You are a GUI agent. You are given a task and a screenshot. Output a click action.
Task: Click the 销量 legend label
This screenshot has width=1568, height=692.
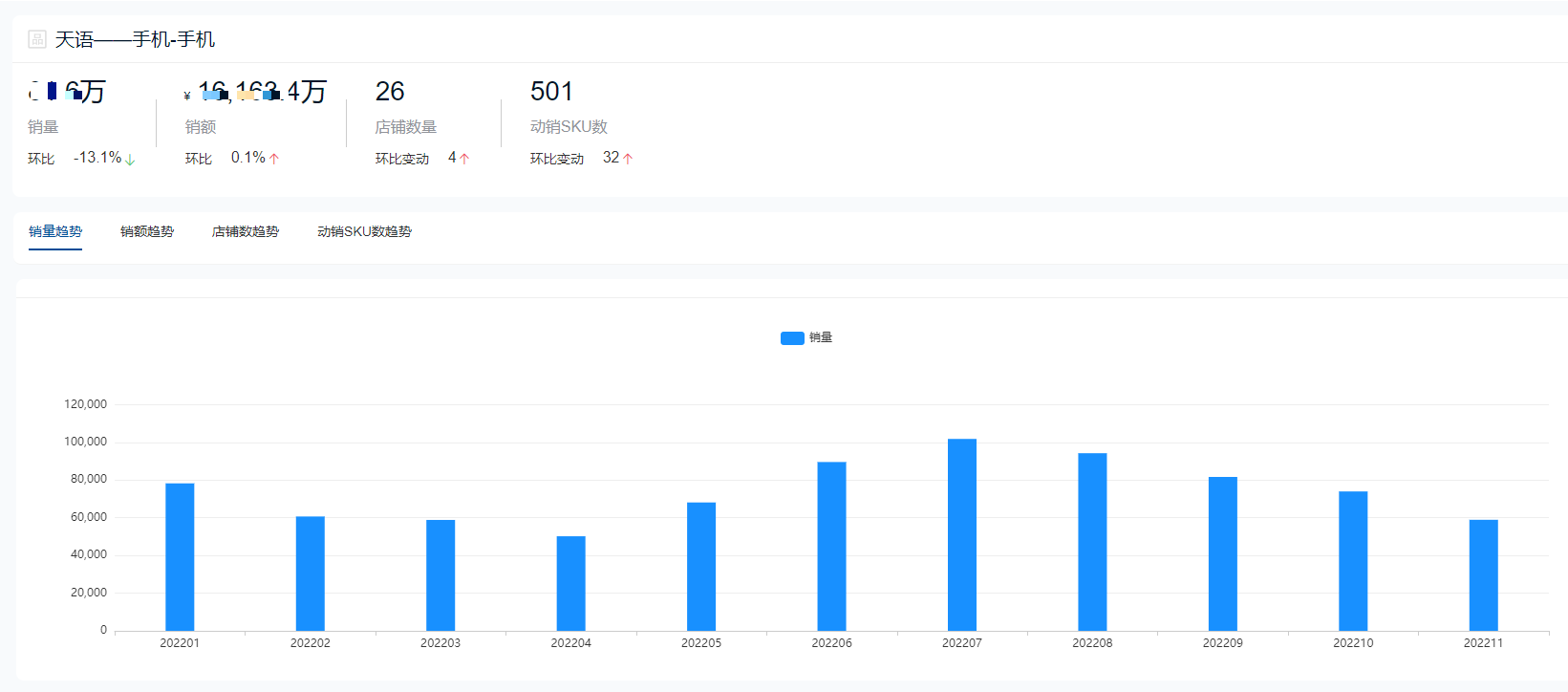(821, 337)
